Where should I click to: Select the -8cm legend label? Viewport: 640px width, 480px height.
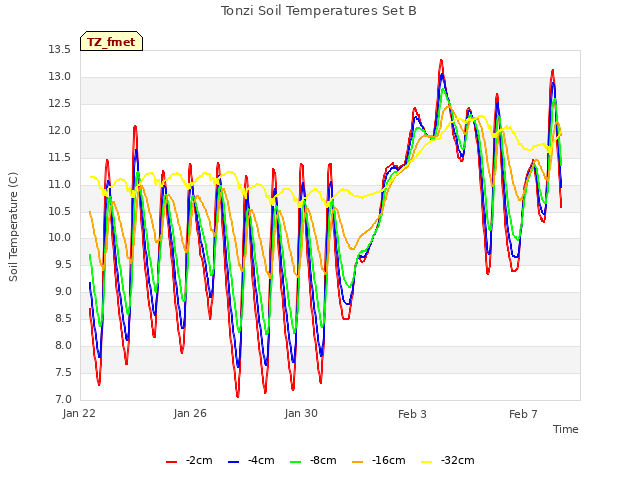coord(323,460)
